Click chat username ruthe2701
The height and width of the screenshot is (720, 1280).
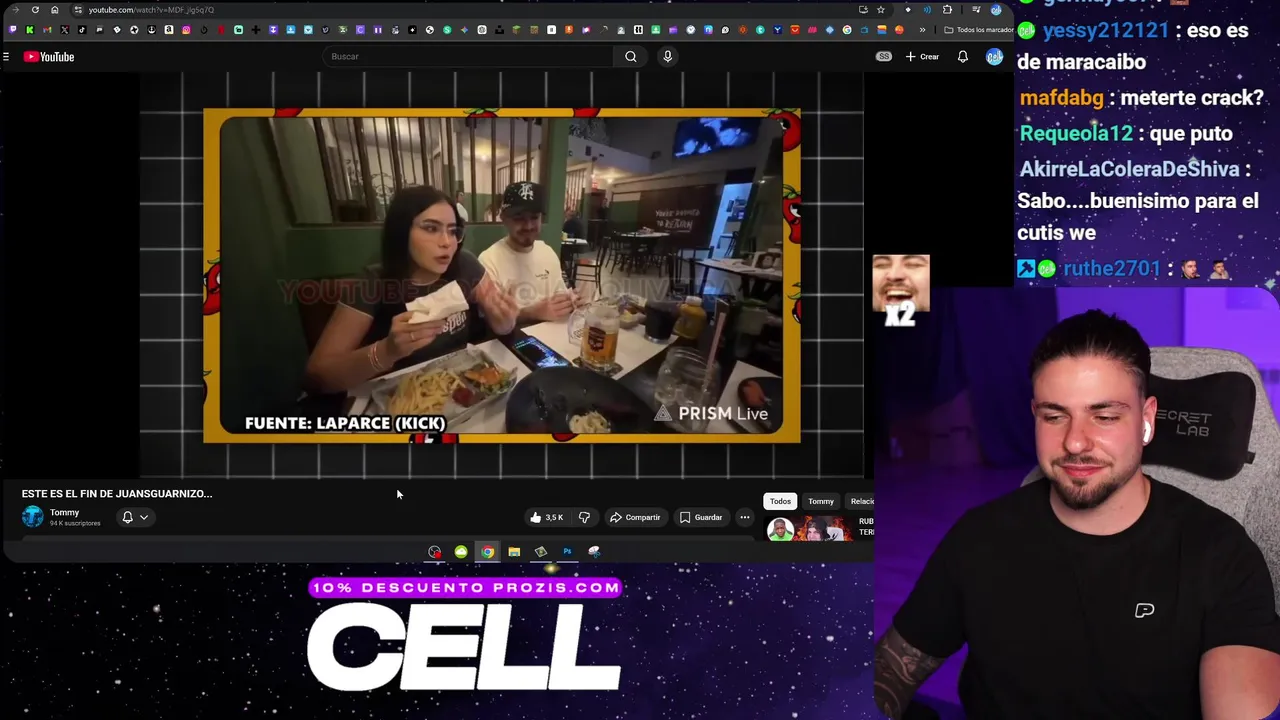pos(1111,269)
